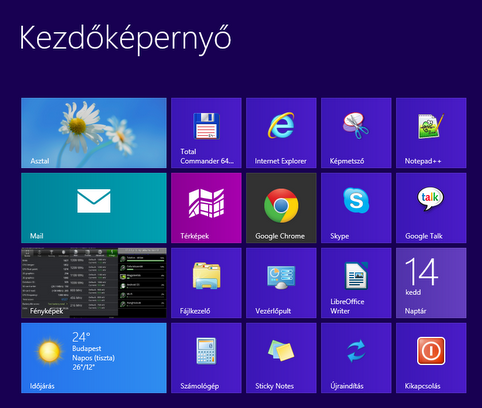Launch the Számológép calculator
482x408 pixels.
(x=206, y=358)
